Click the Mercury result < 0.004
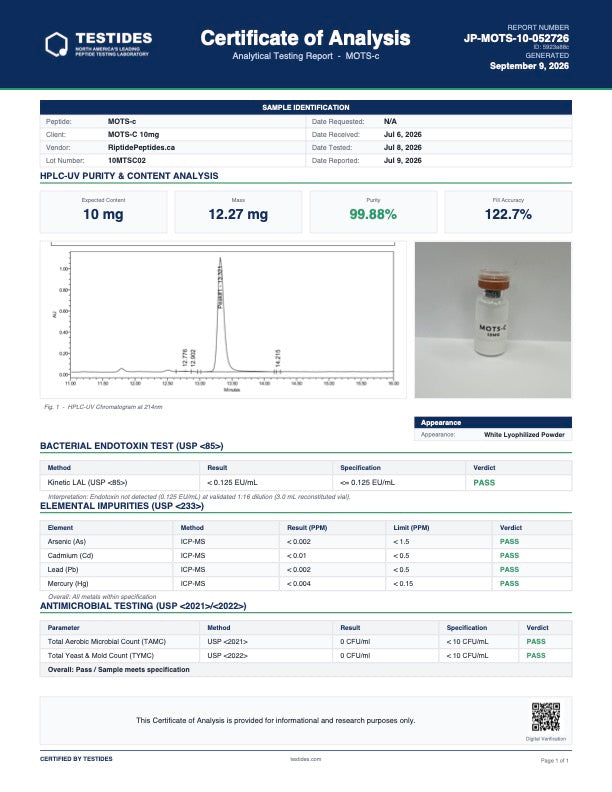Screen dimensions: 612x792 tap(299, 583)
